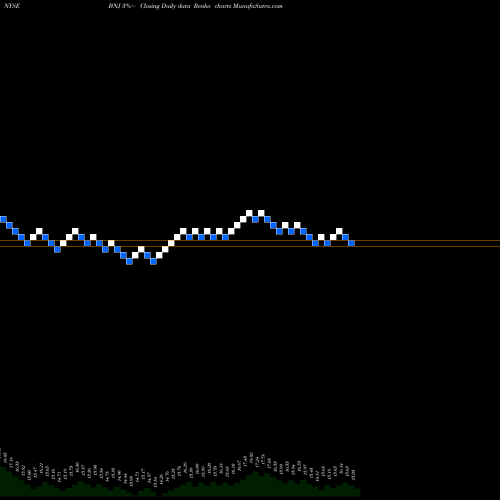Viewport: 500px width, 500px height.
Task: Select the first blue brick at chart's left edge
Action: pyautogui.click(x=3, y=219)
